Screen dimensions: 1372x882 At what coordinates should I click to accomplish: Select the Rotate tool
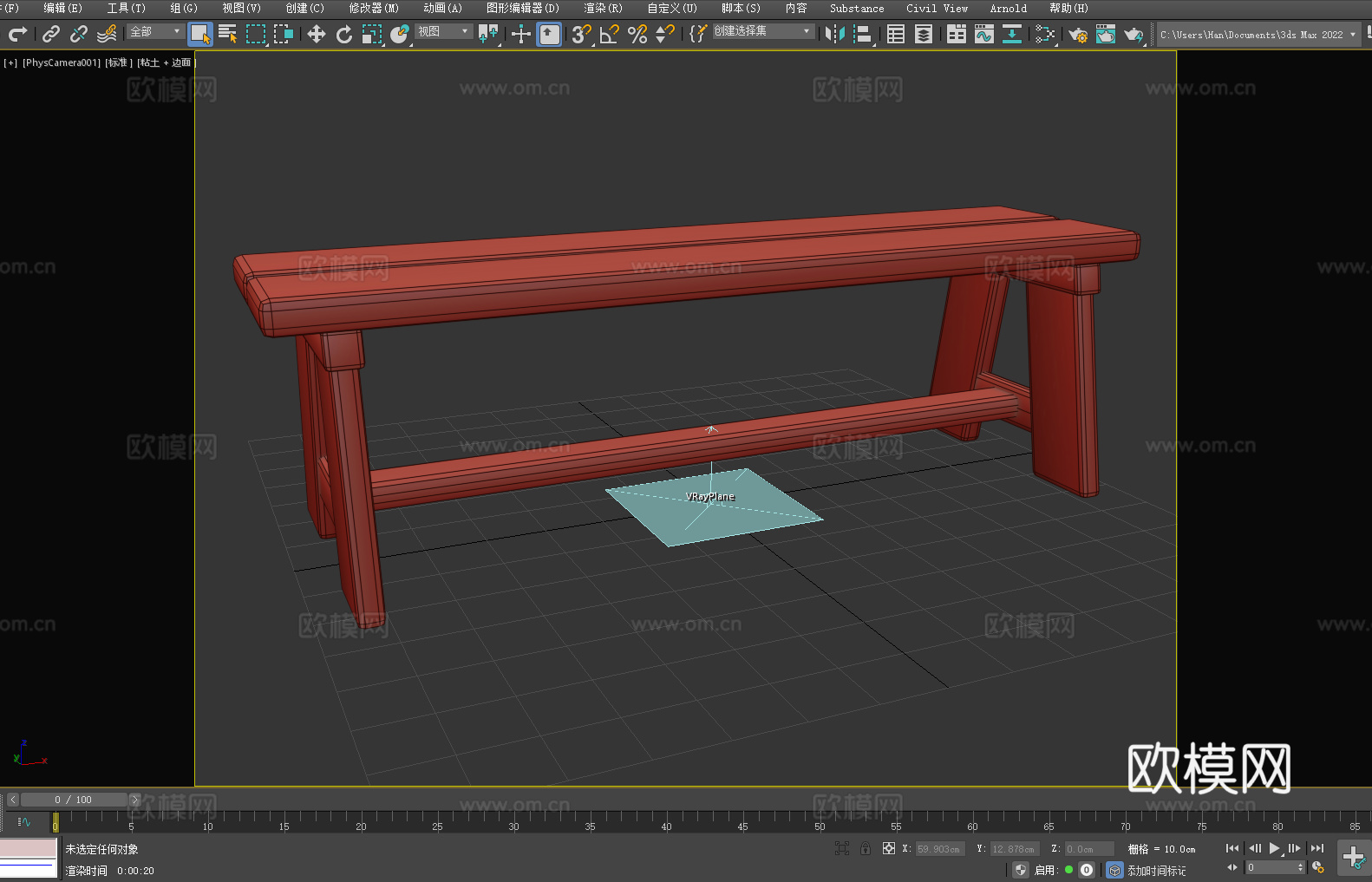pos(344,34)
